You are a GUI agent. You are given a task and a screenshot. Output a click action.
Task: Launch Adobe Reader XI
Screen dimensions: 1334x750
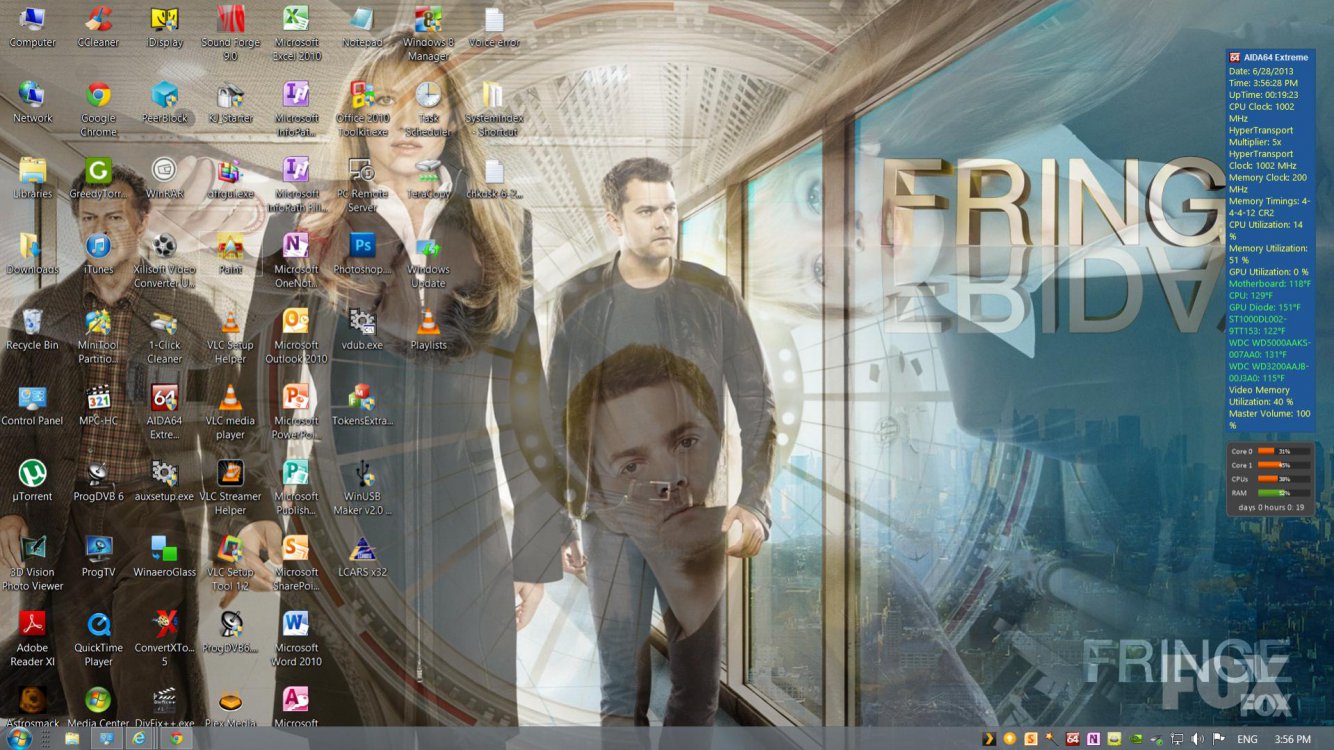click(x=32, y=640)
